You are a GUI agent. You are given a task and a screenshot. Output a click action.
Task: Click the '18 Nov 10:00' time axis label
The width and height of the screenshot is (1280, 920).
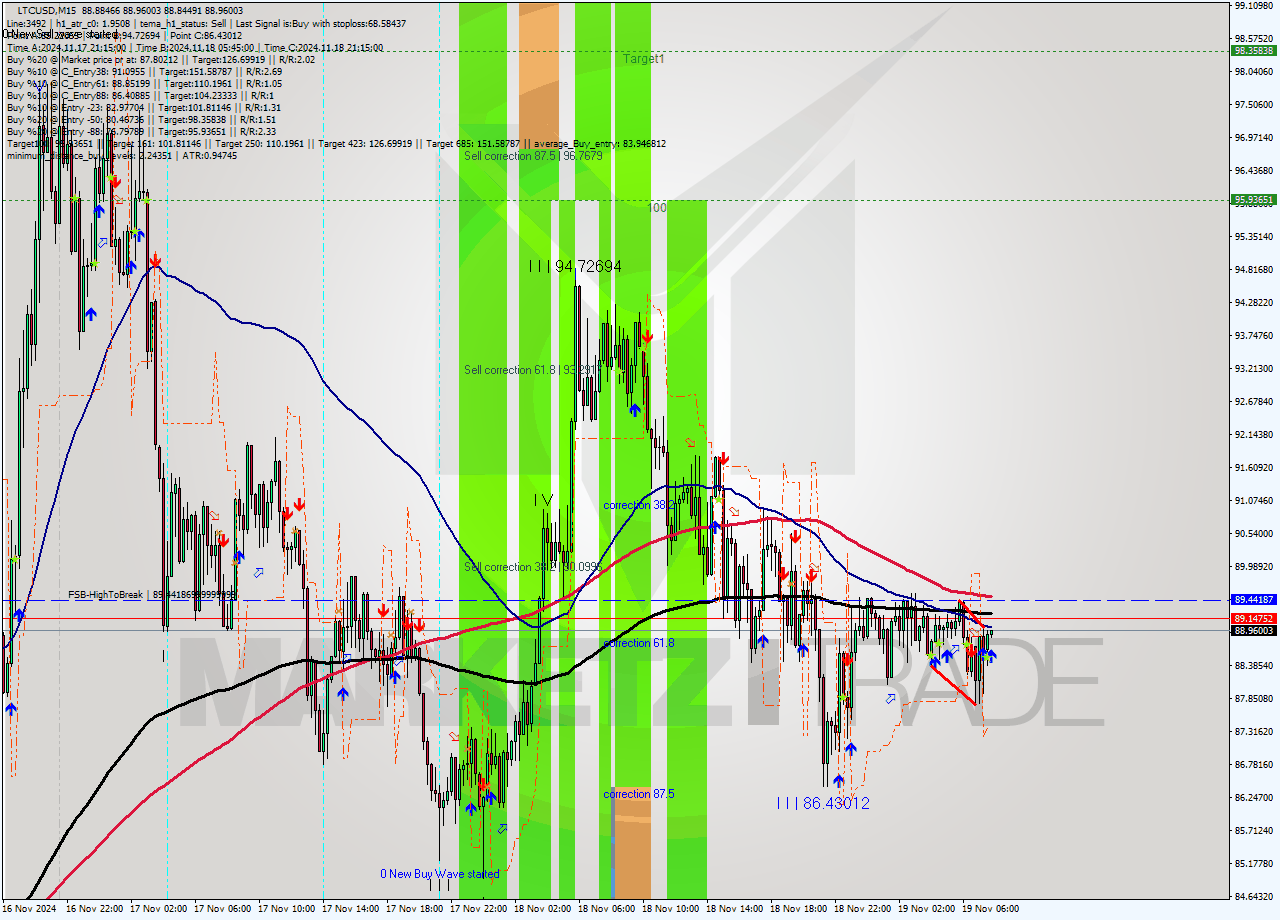[x=670, y=909]
